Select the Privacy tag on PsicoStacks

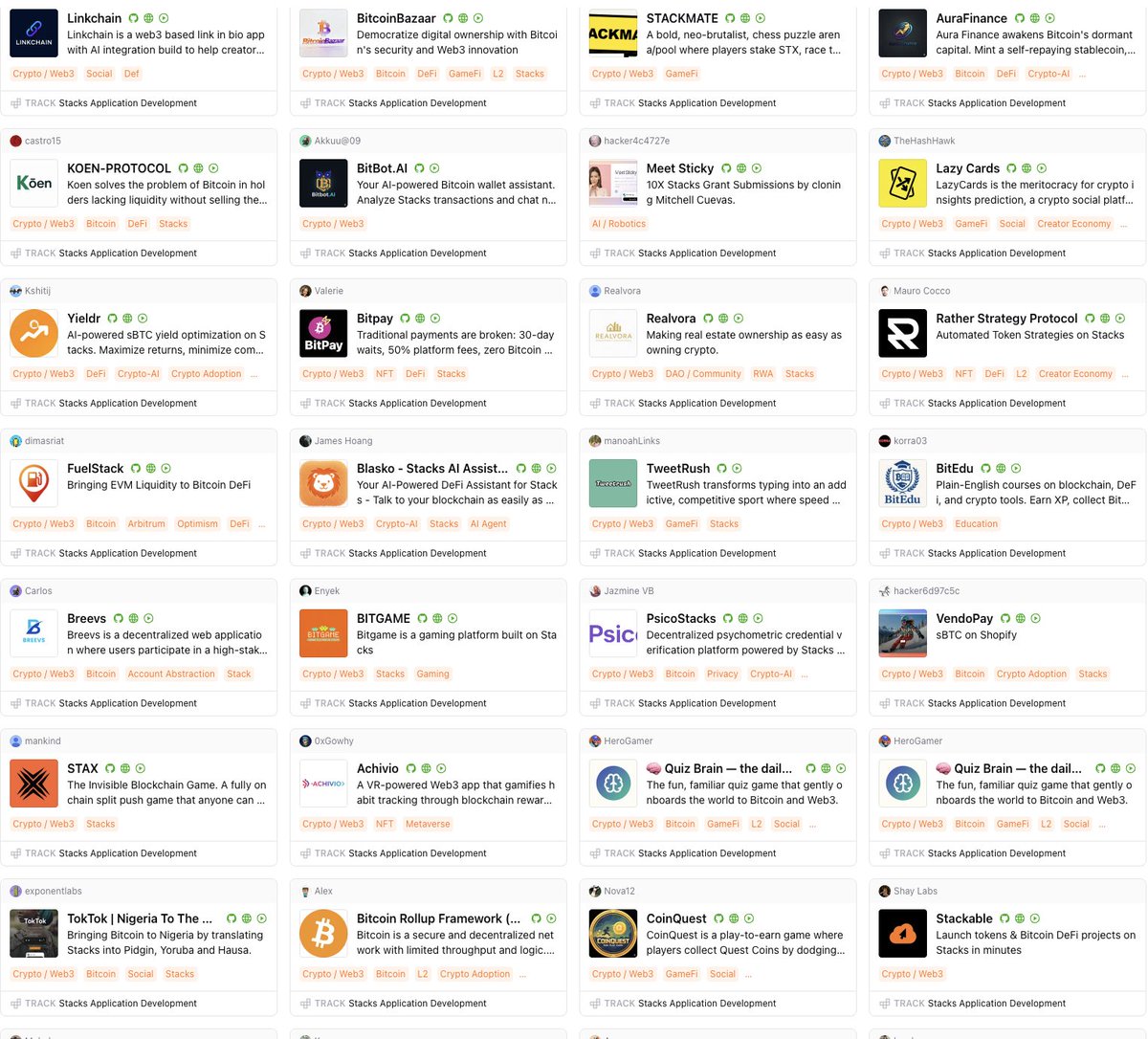722,674
